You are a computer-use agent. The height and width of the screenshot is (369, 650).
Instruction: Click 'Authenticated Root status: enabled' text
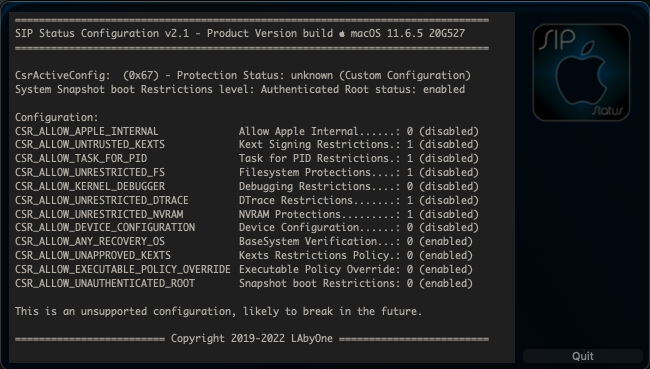(x=363, y=90)
